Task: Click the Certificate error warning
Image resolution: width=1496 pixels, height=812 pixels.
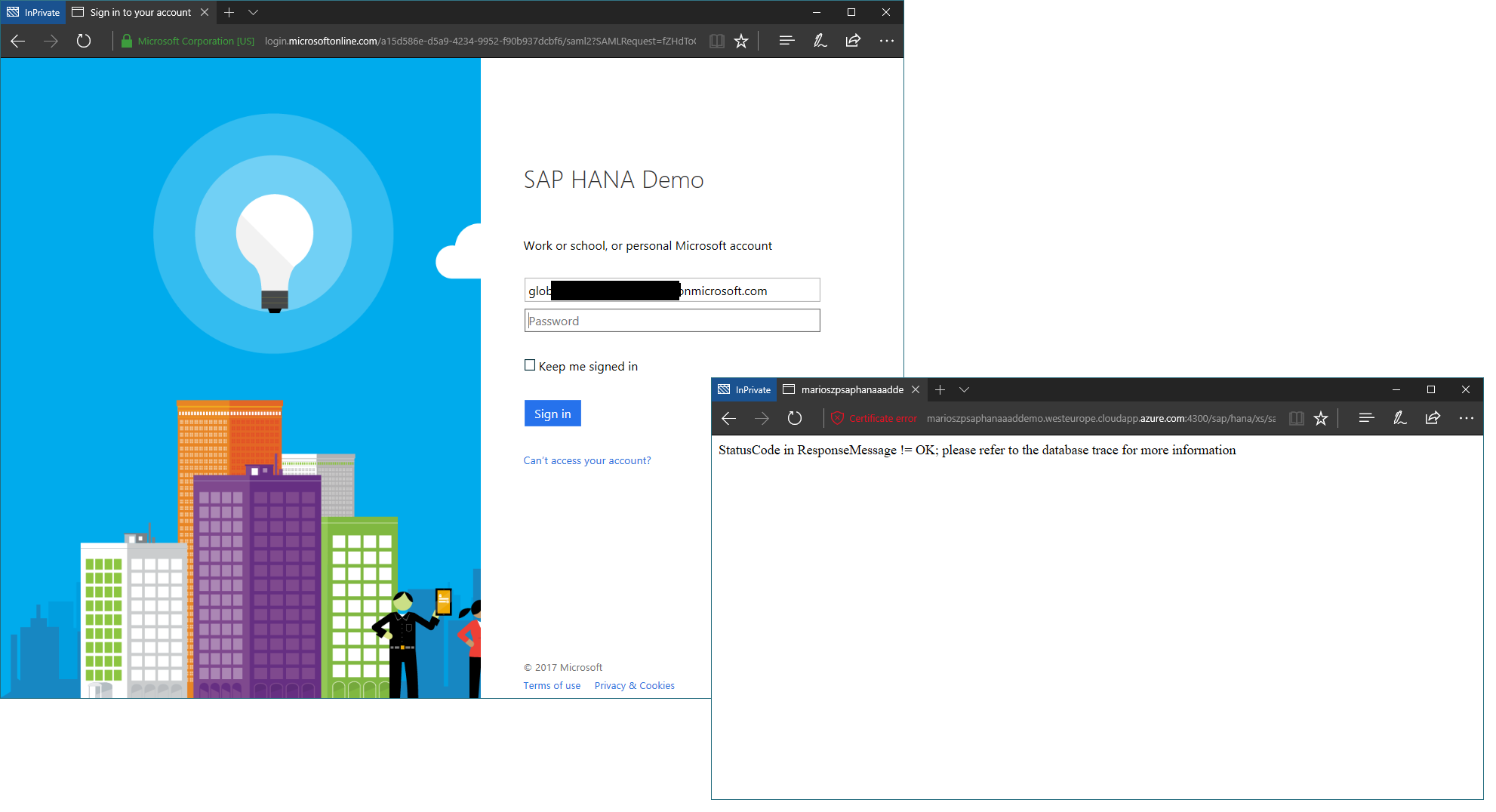Action: coord(874,418)
